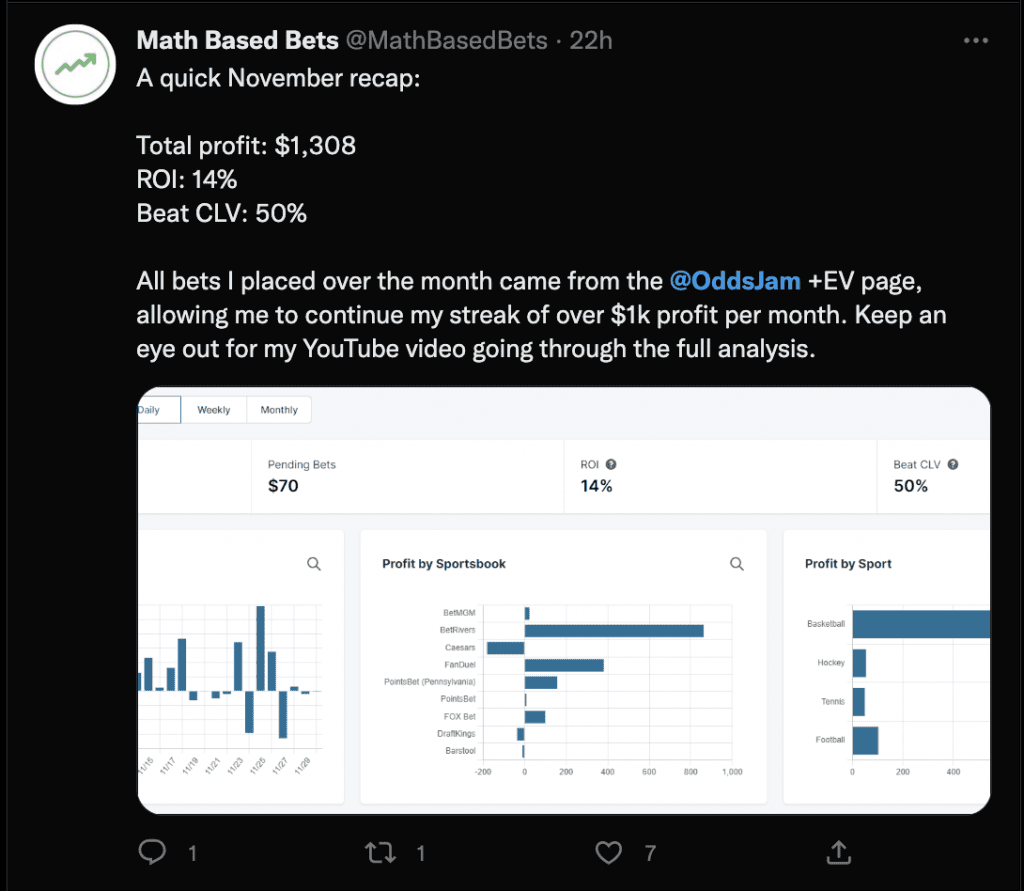The image size is (1024, 891).
Task: Select the Daily tab
Action: [x=158, y=410]
